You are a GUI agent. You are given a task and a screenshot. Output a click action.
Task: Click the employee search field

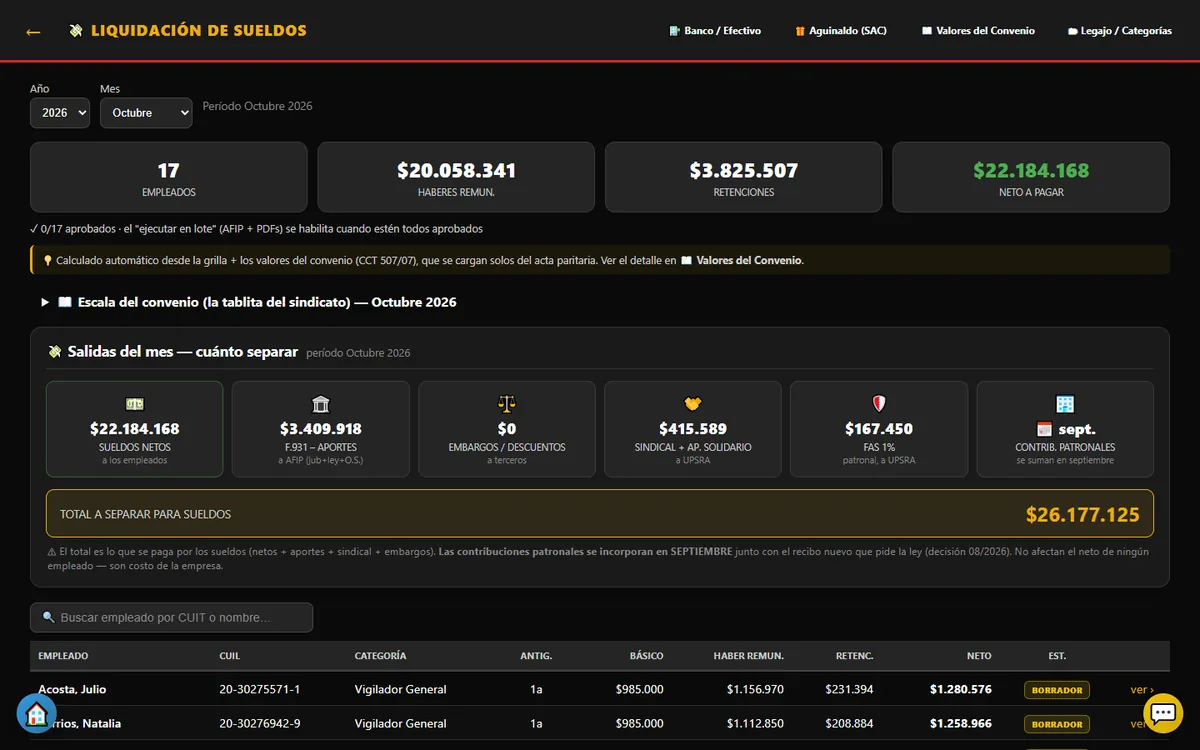click(x=171, y=617)
